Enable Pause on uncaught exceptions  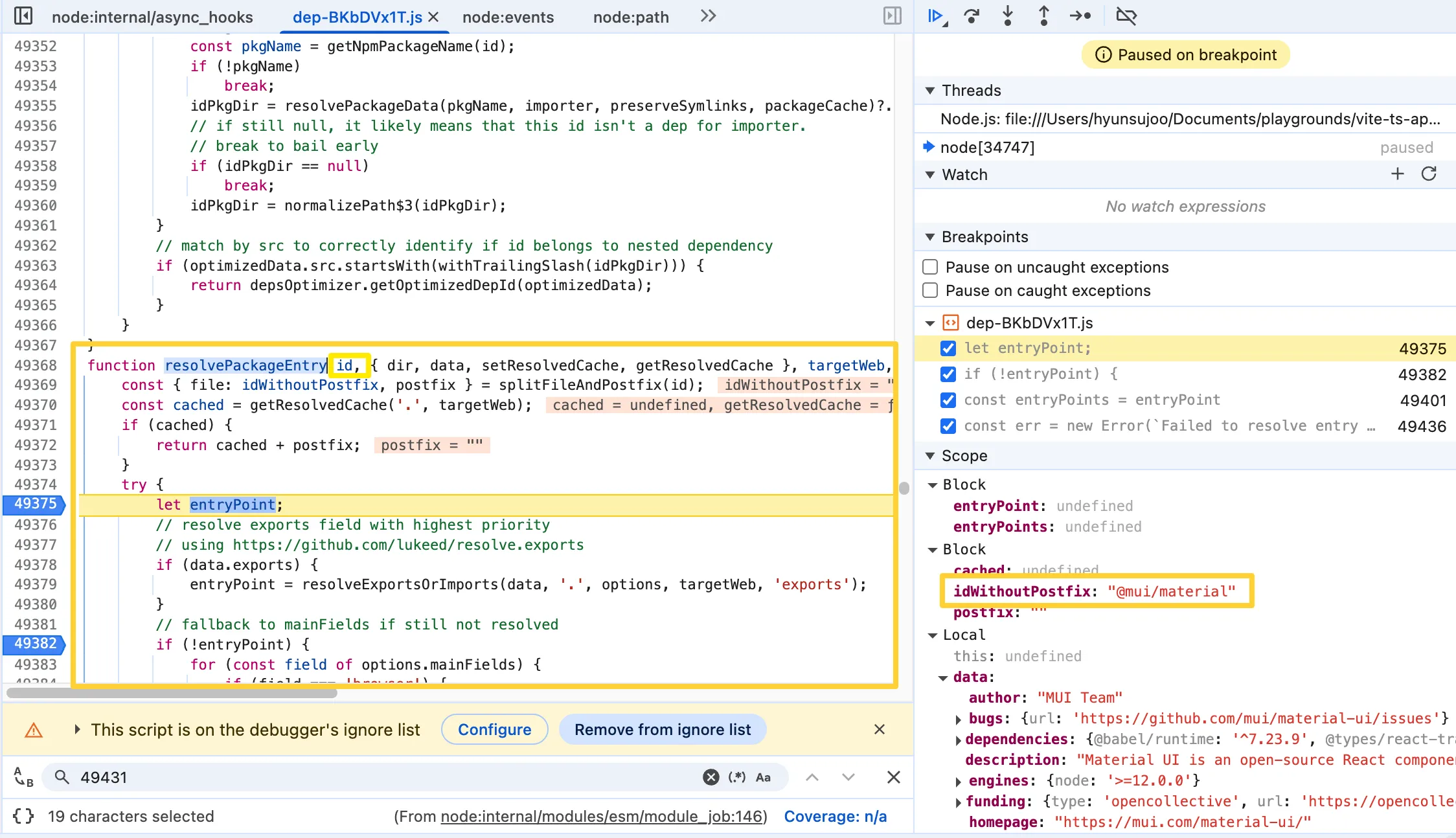[930, 267]
